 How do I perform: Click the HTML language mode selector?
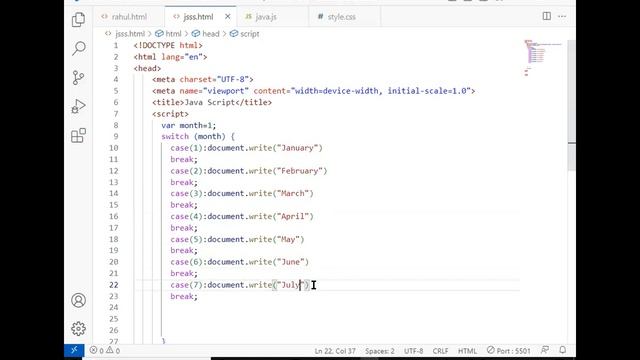(x=467, y=351)
